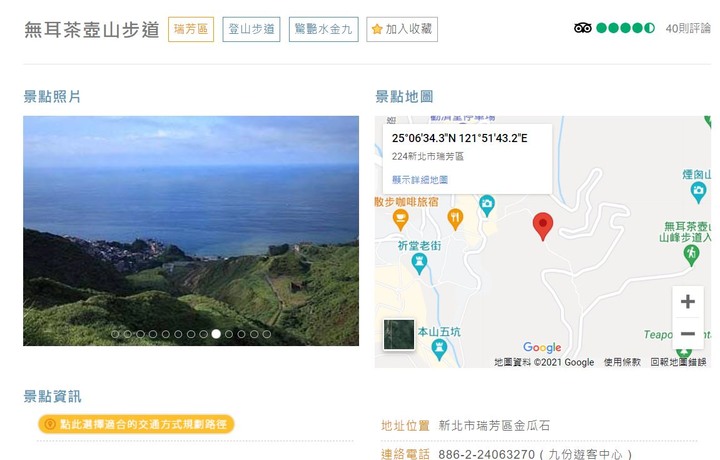Click the orange coffee cup map pin
This screenshot has width=720, height=460.
coord(400,219)
